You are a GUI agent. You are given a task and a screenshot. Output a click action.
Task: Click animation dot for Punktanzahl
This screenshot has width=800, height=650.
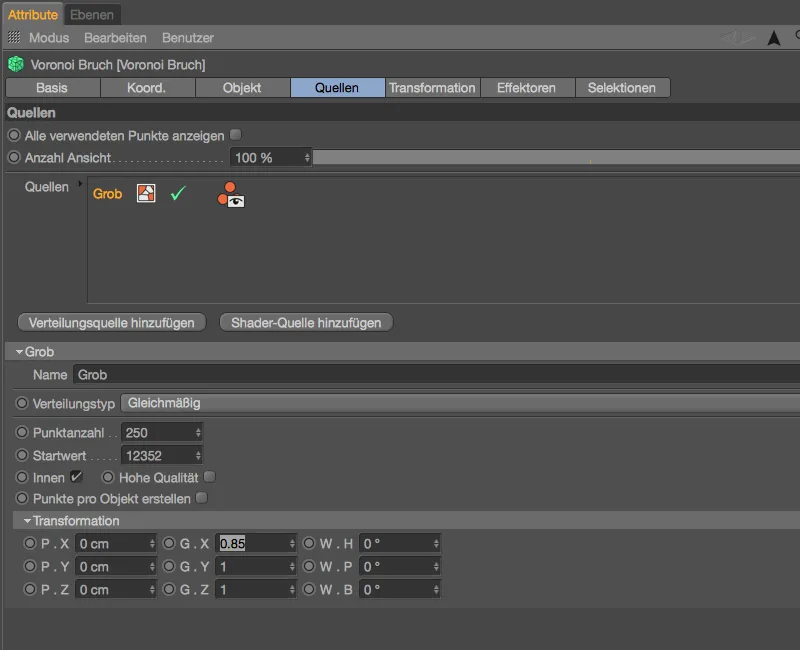click(22, 432)
